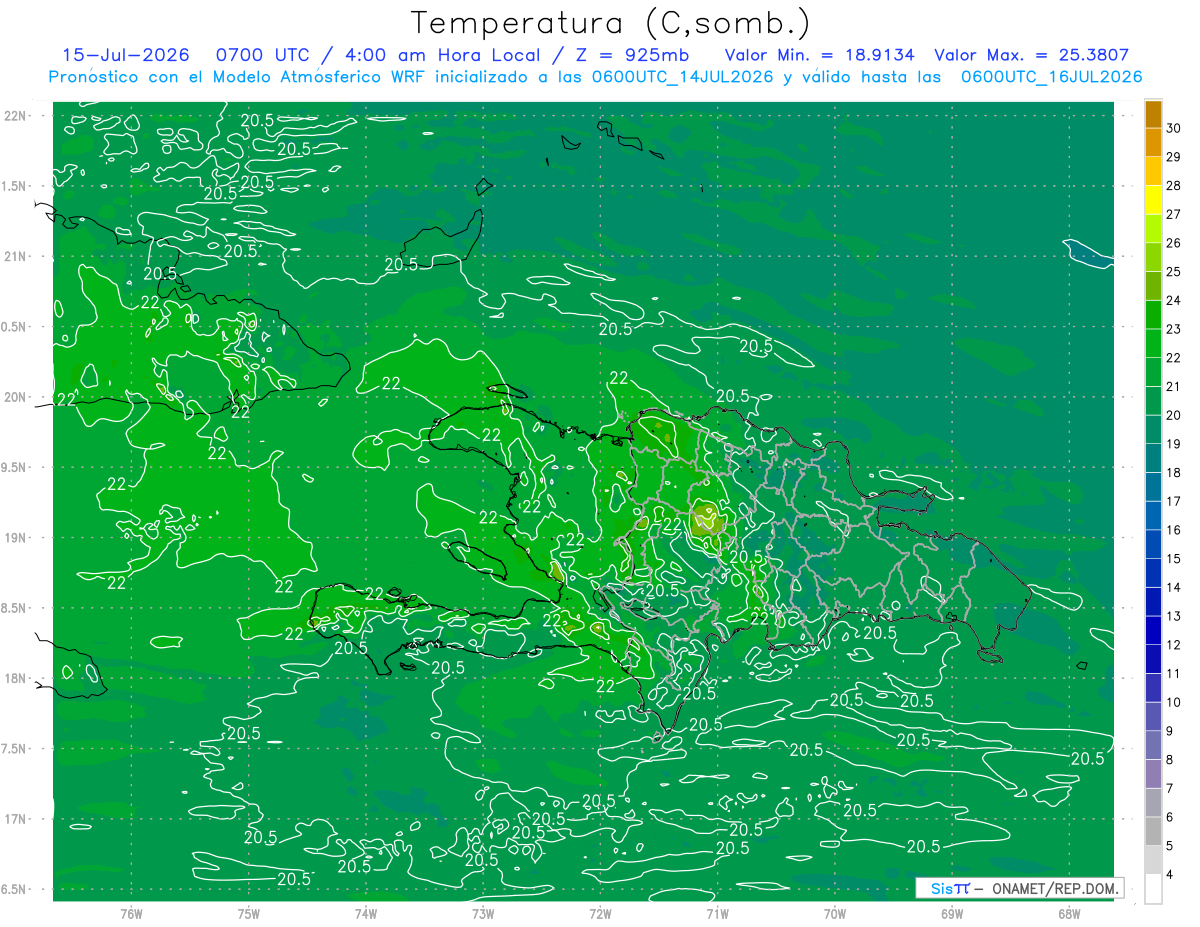Click the '73W' longitude axis label
Image resolution: width=1200 pixels, height=927 pixels.
coord(483,914)
